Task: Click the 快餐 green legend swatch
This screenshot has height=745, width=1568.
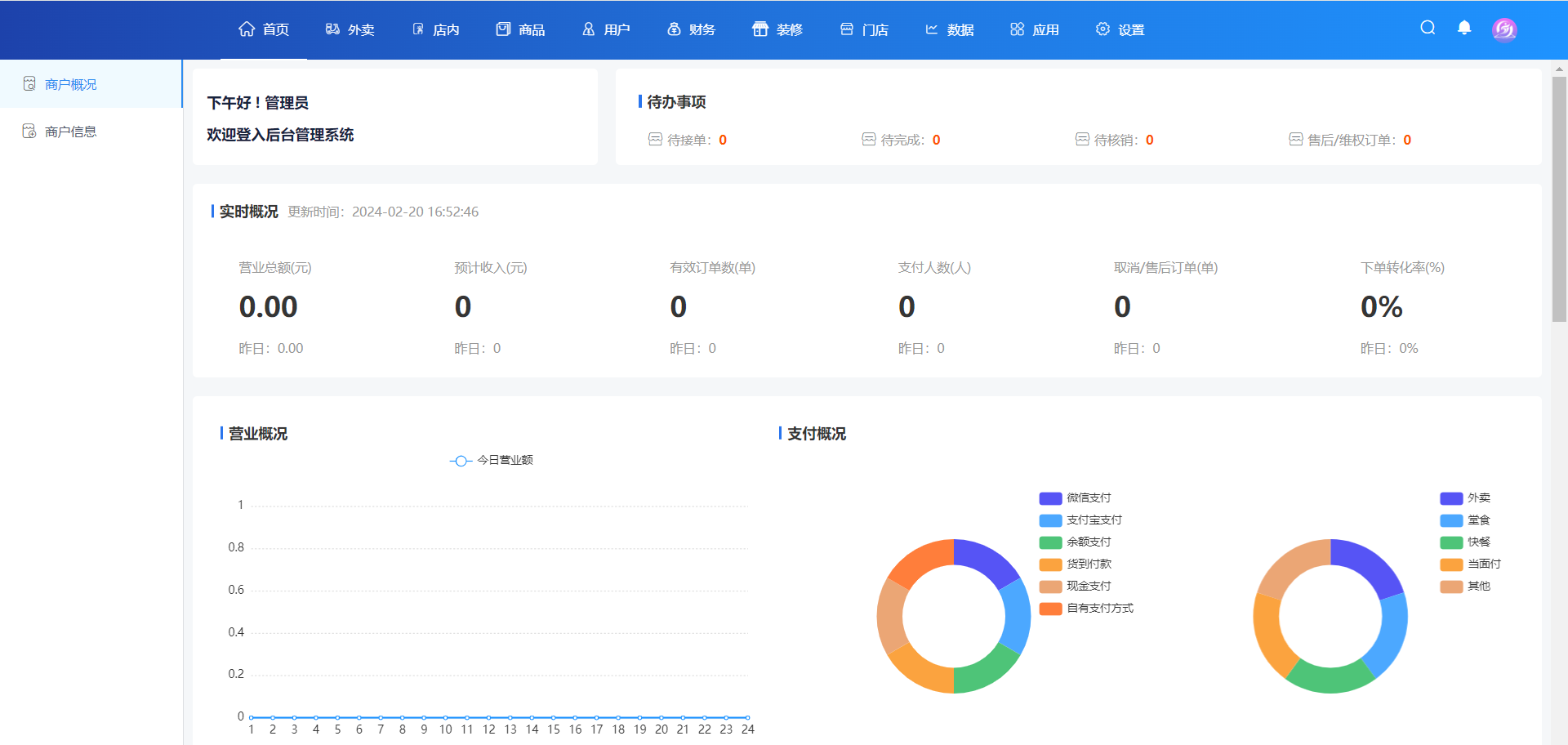Action: pyautogui.click(x=1451, y=542)
